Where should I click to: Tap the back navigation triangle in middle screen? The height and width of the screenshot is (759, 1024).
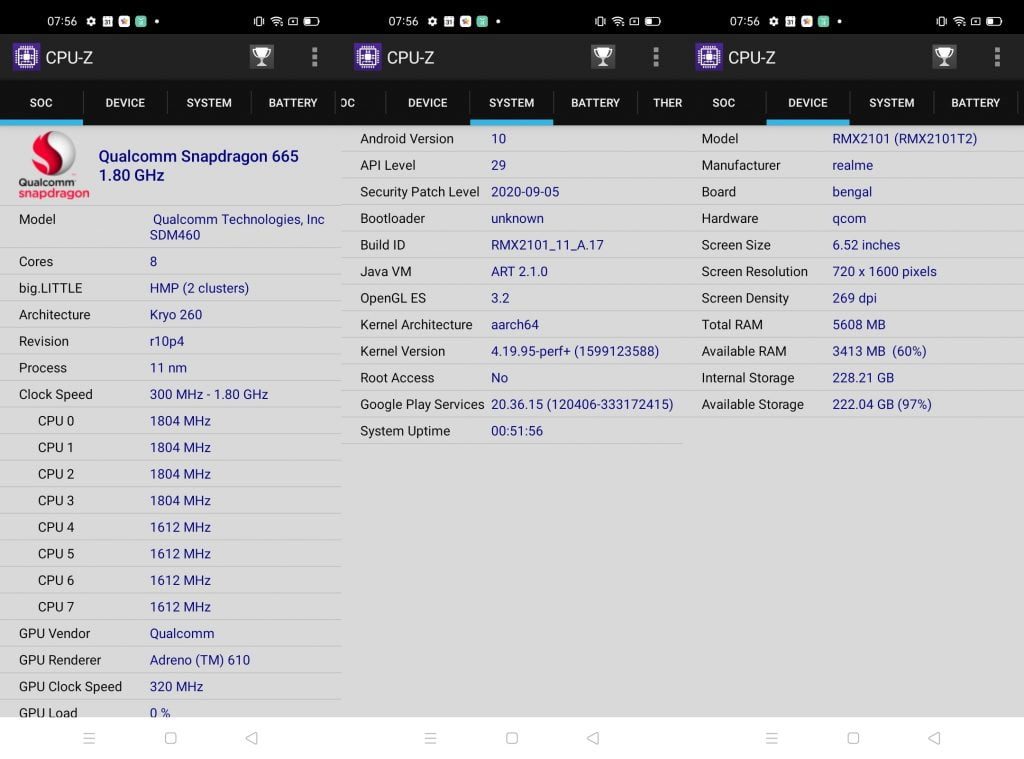pyautogui.click(x=593, y=737)
